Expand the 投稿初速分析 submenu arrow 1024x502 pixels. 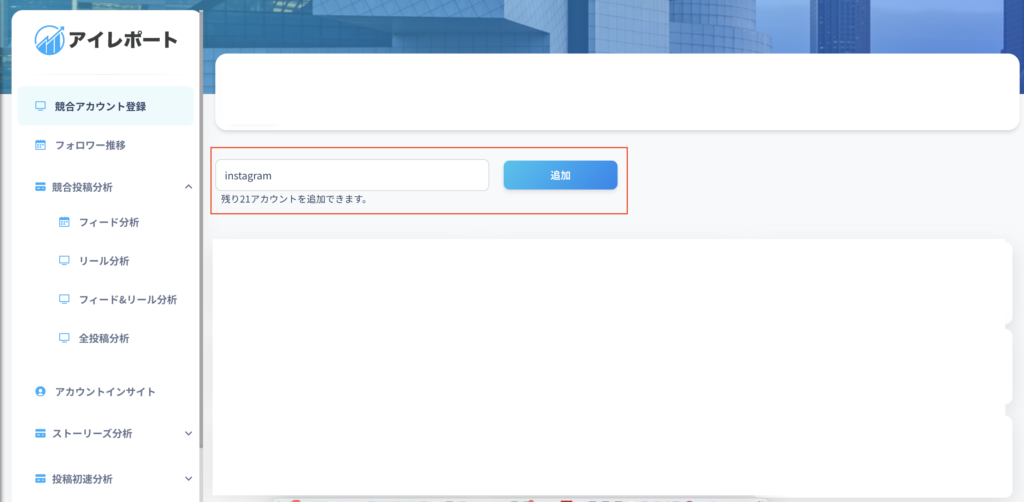(x=188, y=479)
